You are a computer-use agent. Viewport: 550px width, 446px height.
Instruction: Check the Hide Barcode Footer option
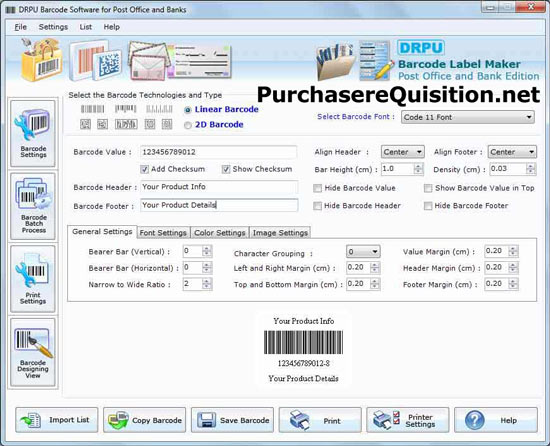(428, 206)
